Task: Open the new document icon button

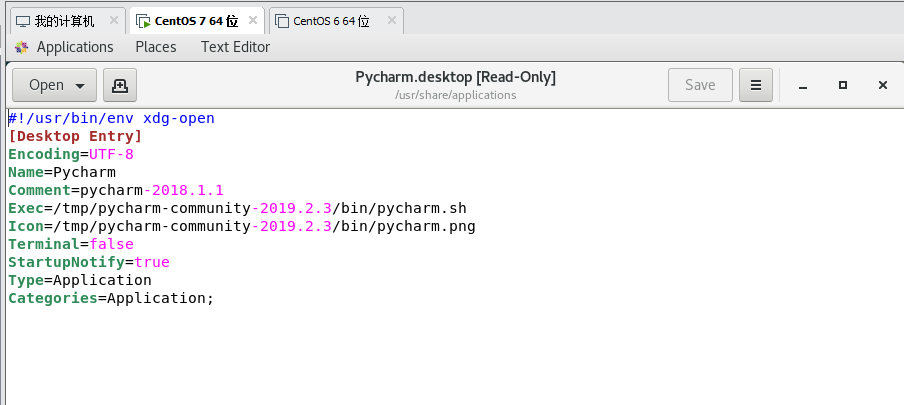Action: [120, 85]
